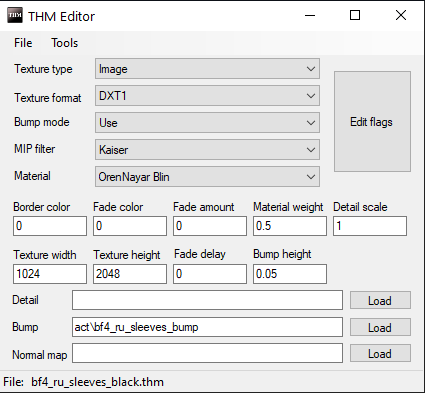The image size is (425, 393).
Task: Select the Material weight field with 0.5
Action: (290, 226)
